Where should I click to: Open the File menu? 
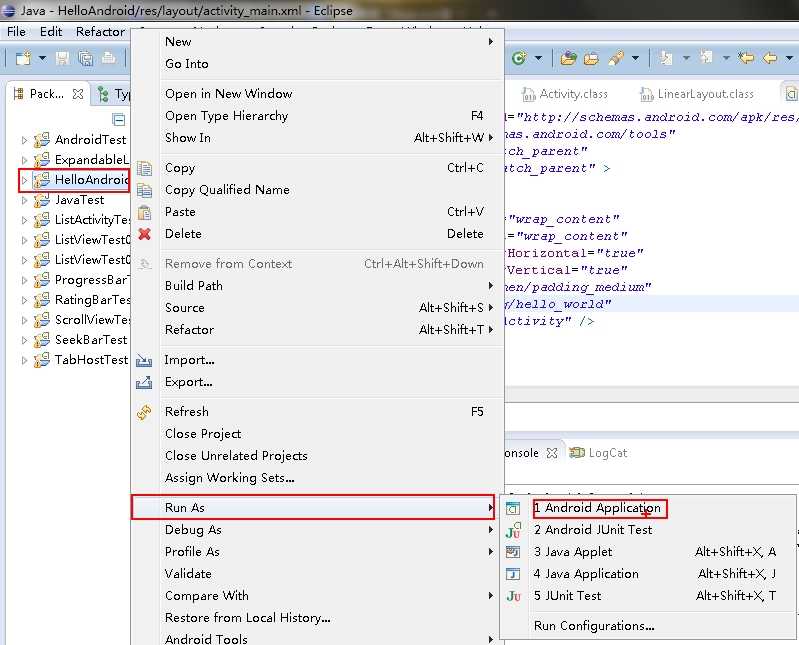click(x=16, y=32)
